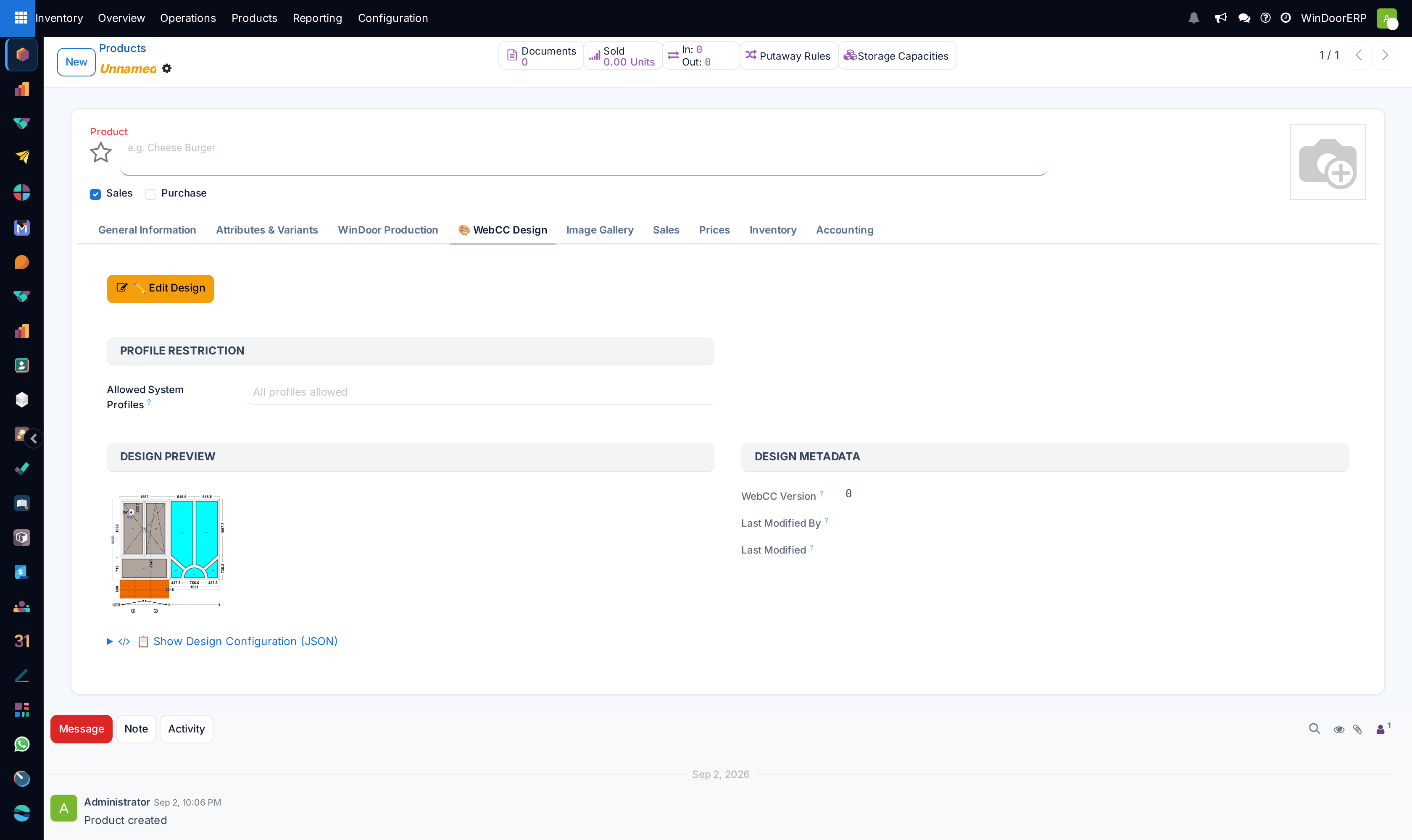This screenshot has width=1412, height=840.
Task: Open the product actions gear menu
Action: pyautogui.click(x=166, y=68)
